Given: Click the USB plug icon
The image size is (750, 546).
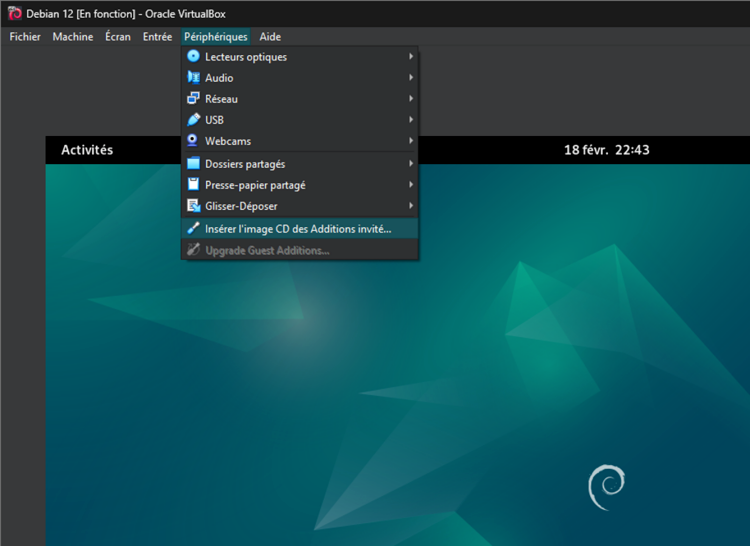Looking at the screenshot, I should coord(193,120).
